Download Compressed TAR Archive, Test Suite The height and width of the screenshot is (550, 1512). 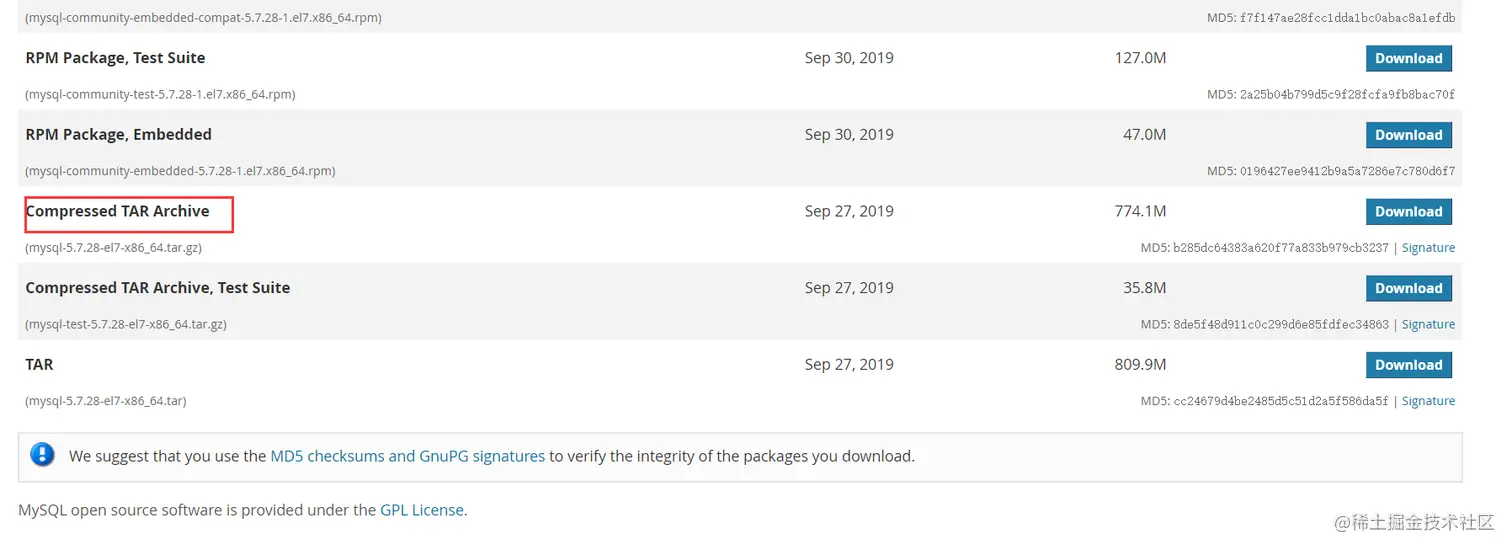click(1408, 288)
